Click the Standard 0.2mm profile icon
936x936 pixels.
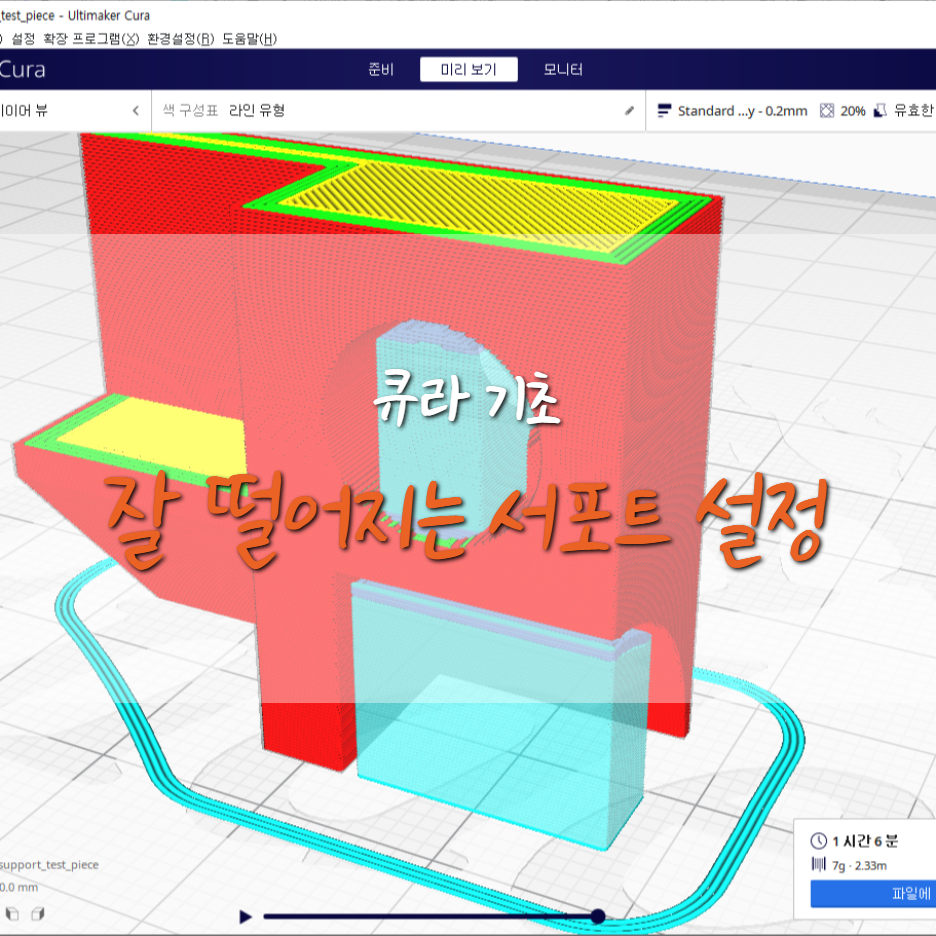coord(664,110)
